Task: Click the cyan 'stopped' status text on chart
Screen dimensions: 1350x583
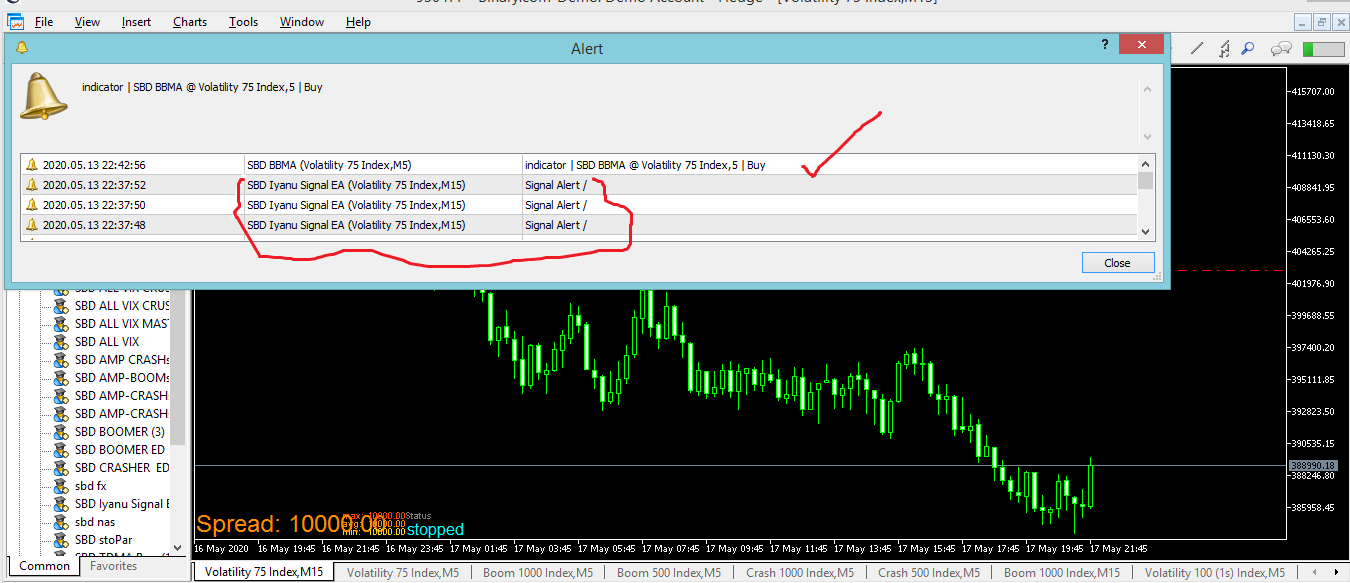Action: tap(435, 530)
